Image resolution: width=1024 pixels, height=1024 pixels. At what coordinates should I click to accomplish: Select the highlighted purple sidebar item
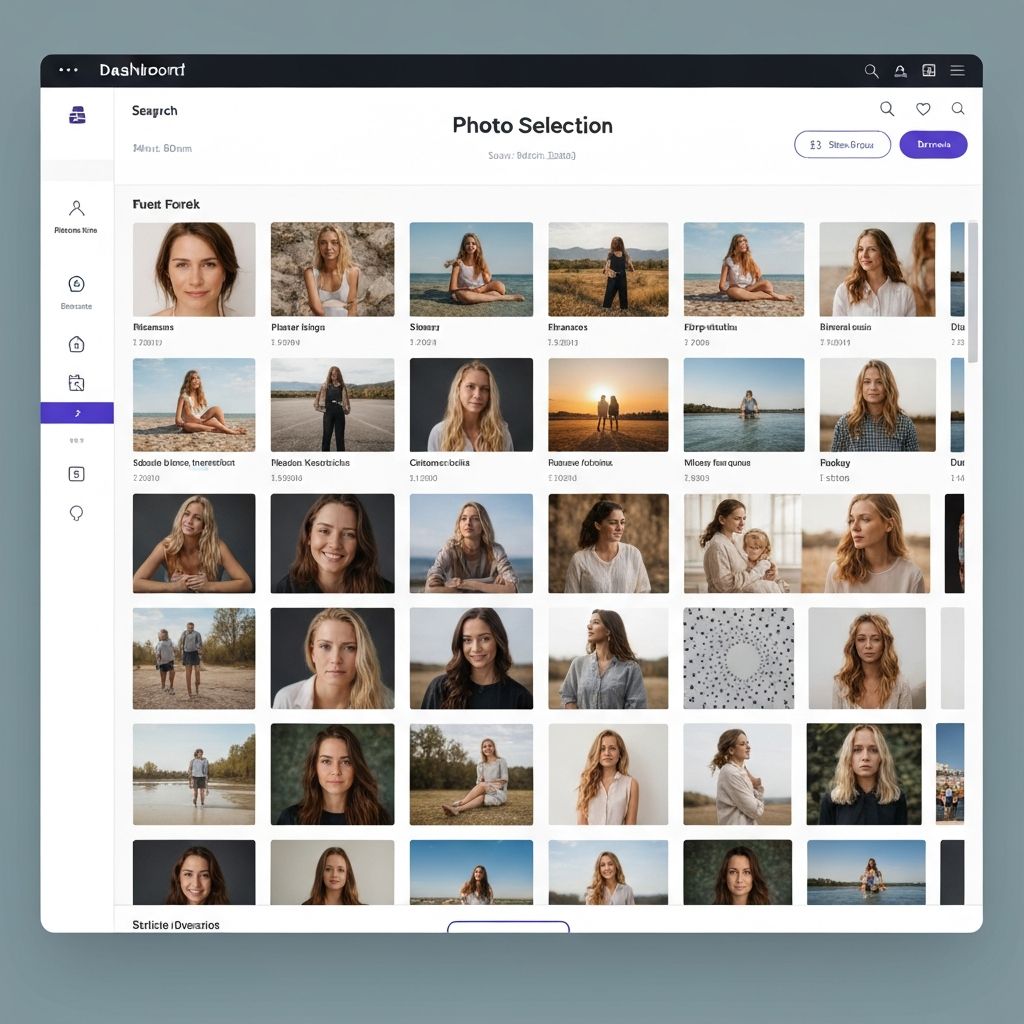pos(77,413)
